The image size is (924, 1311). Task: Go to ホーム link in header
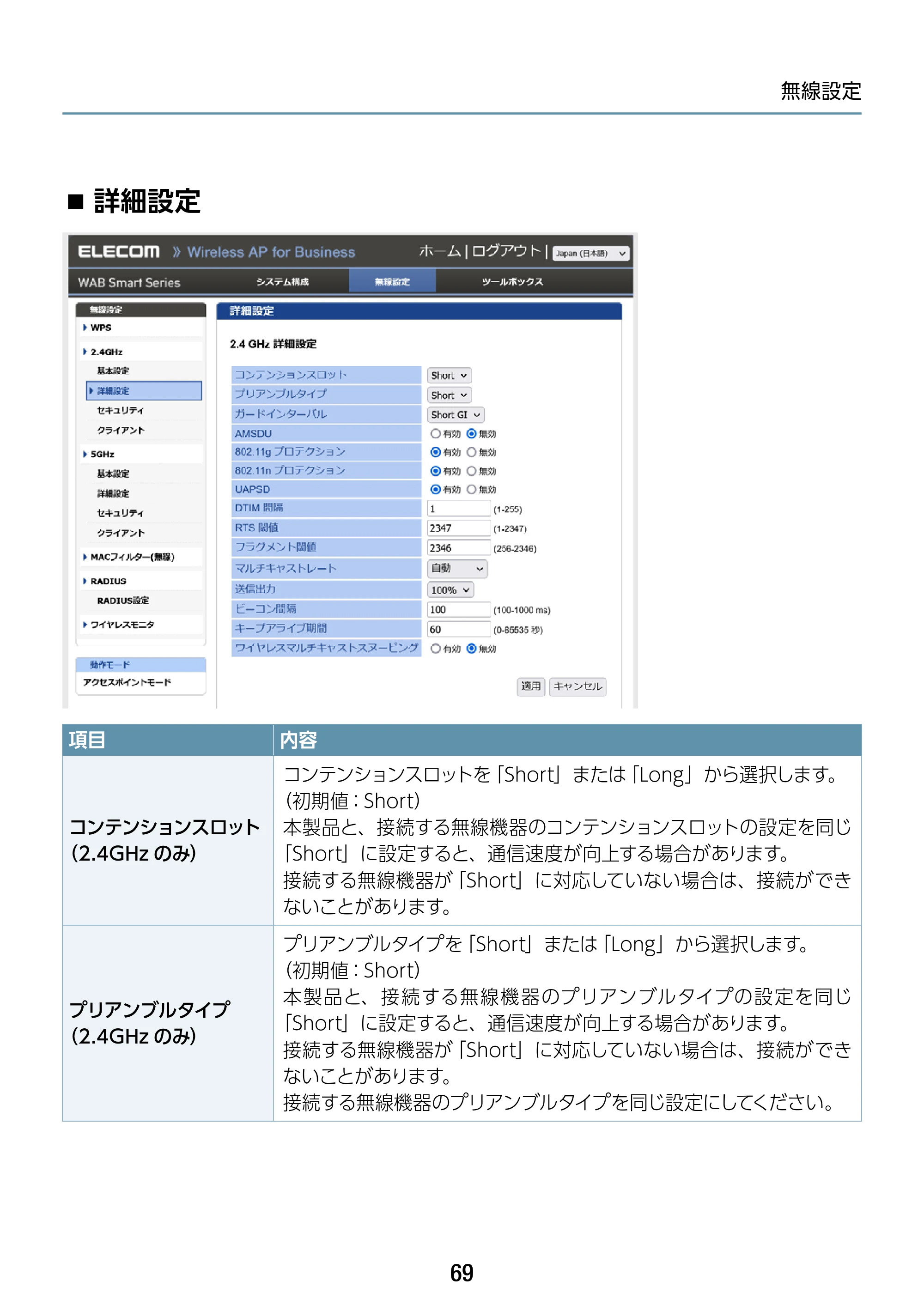pos(440,251)
